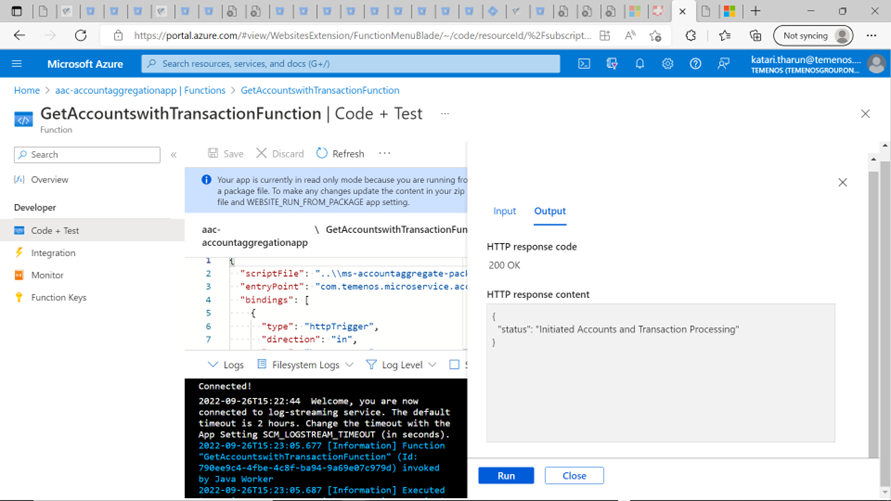The image size is (891, 501).
Task: Select Monitor in the Developer menu
Action: tap(47, 275)
